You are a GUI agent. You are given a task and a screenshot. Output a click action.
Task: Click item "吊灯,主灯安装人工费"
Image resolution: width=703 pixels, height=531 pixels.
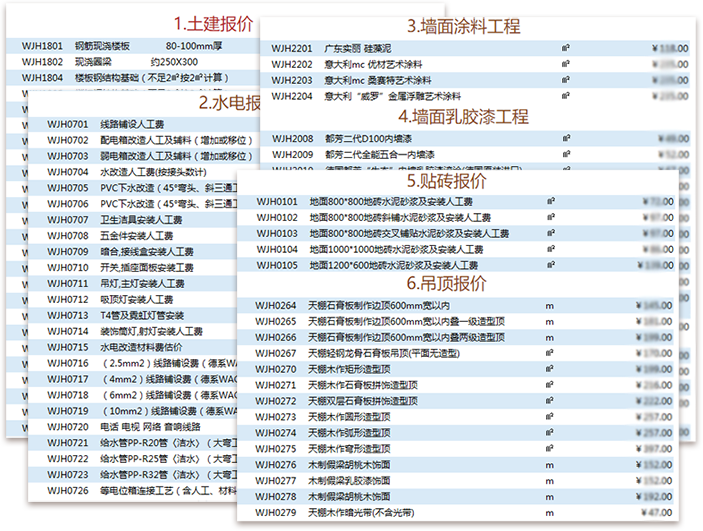pos(143,283)
